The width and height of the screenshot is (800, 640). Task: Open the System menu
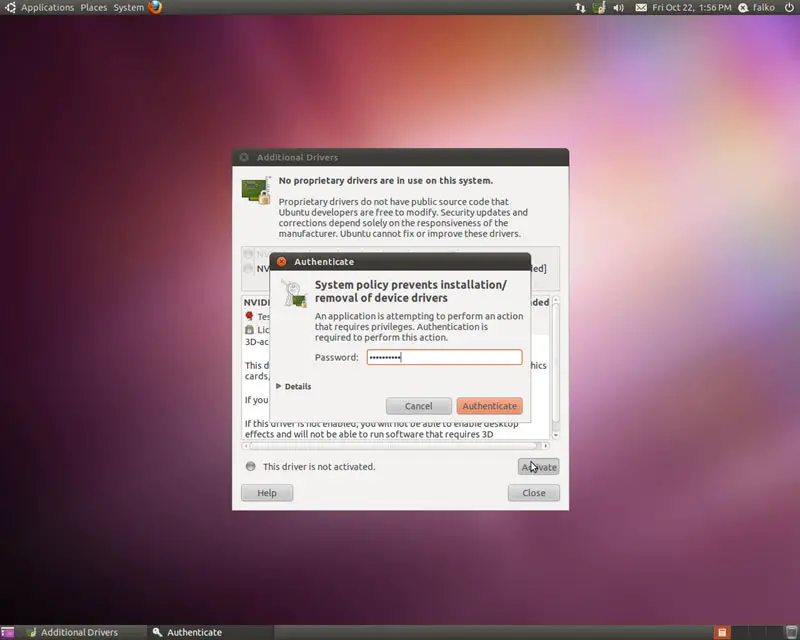129,7
